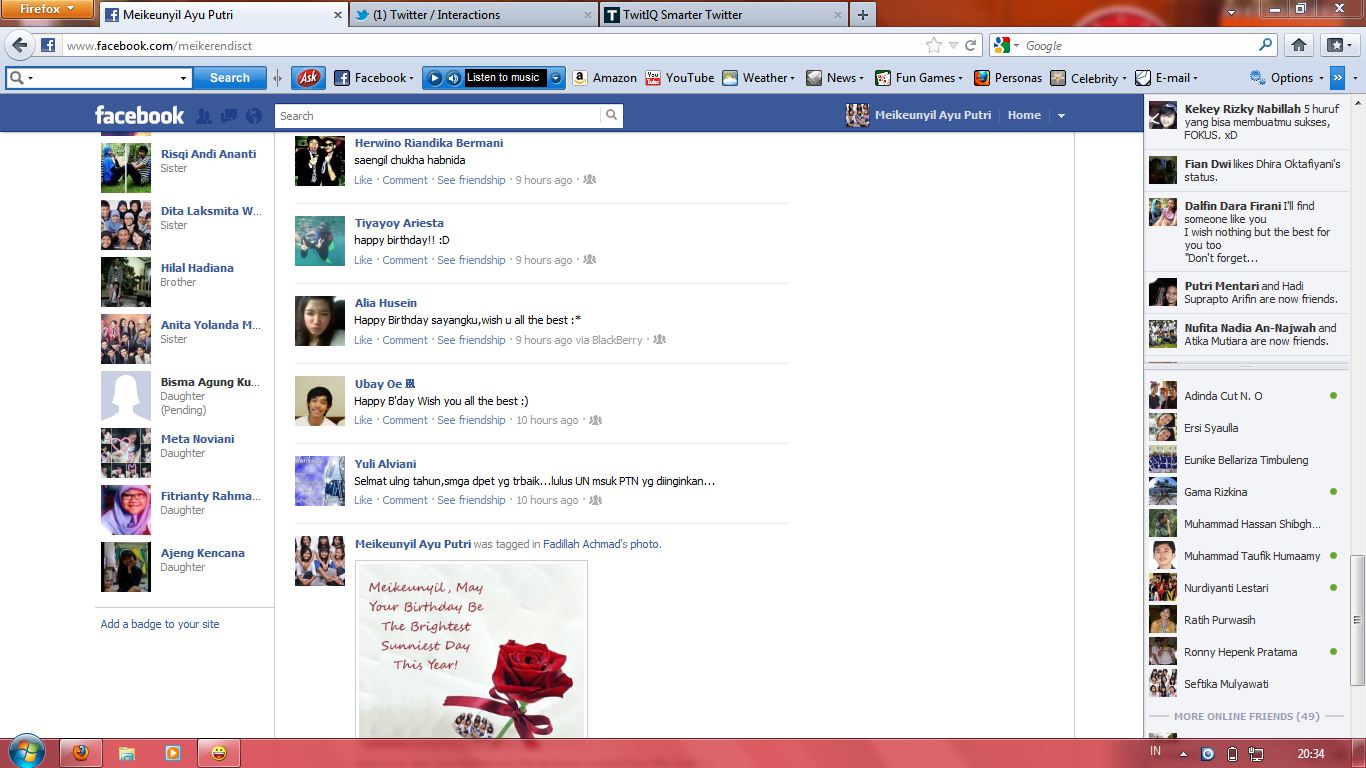Viewport: 1366px width, 768px height.
Task: Open the bookmarks menu button
Action: [1337, 45]
